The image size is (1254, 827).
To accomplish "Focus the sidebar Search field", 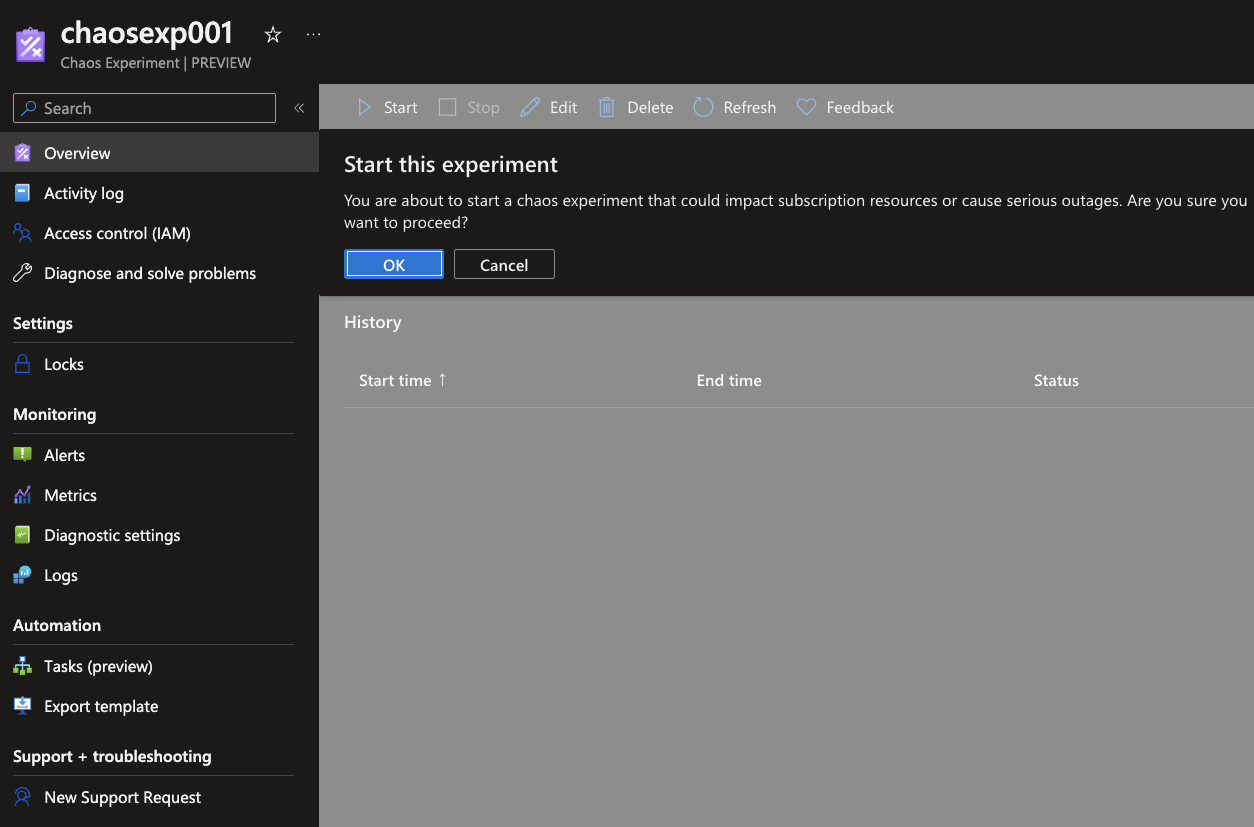I will [x=144, y=108].
